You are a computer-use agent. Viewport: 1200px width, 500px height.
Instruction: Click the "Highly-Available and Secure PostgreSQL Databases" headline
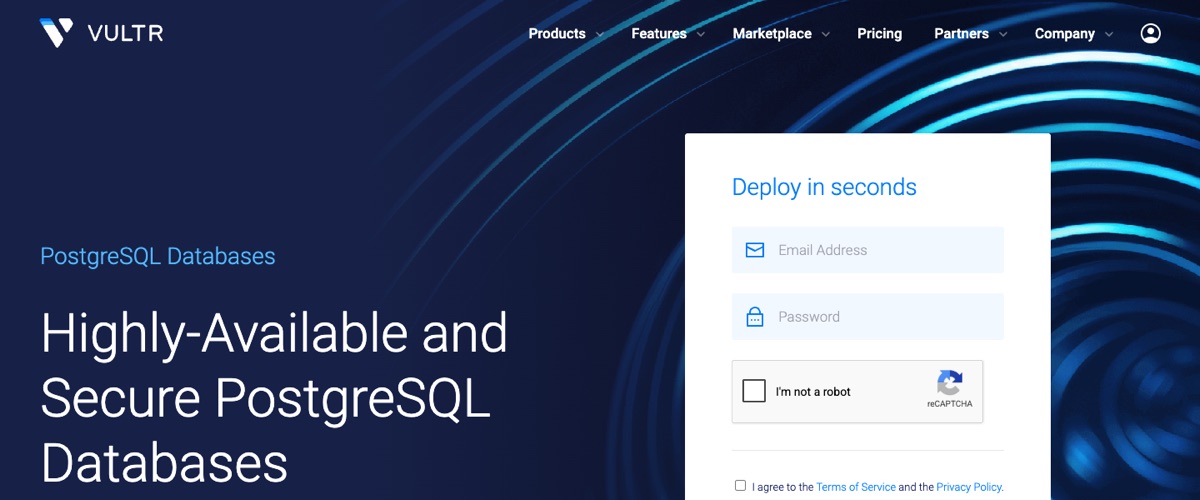275,398
